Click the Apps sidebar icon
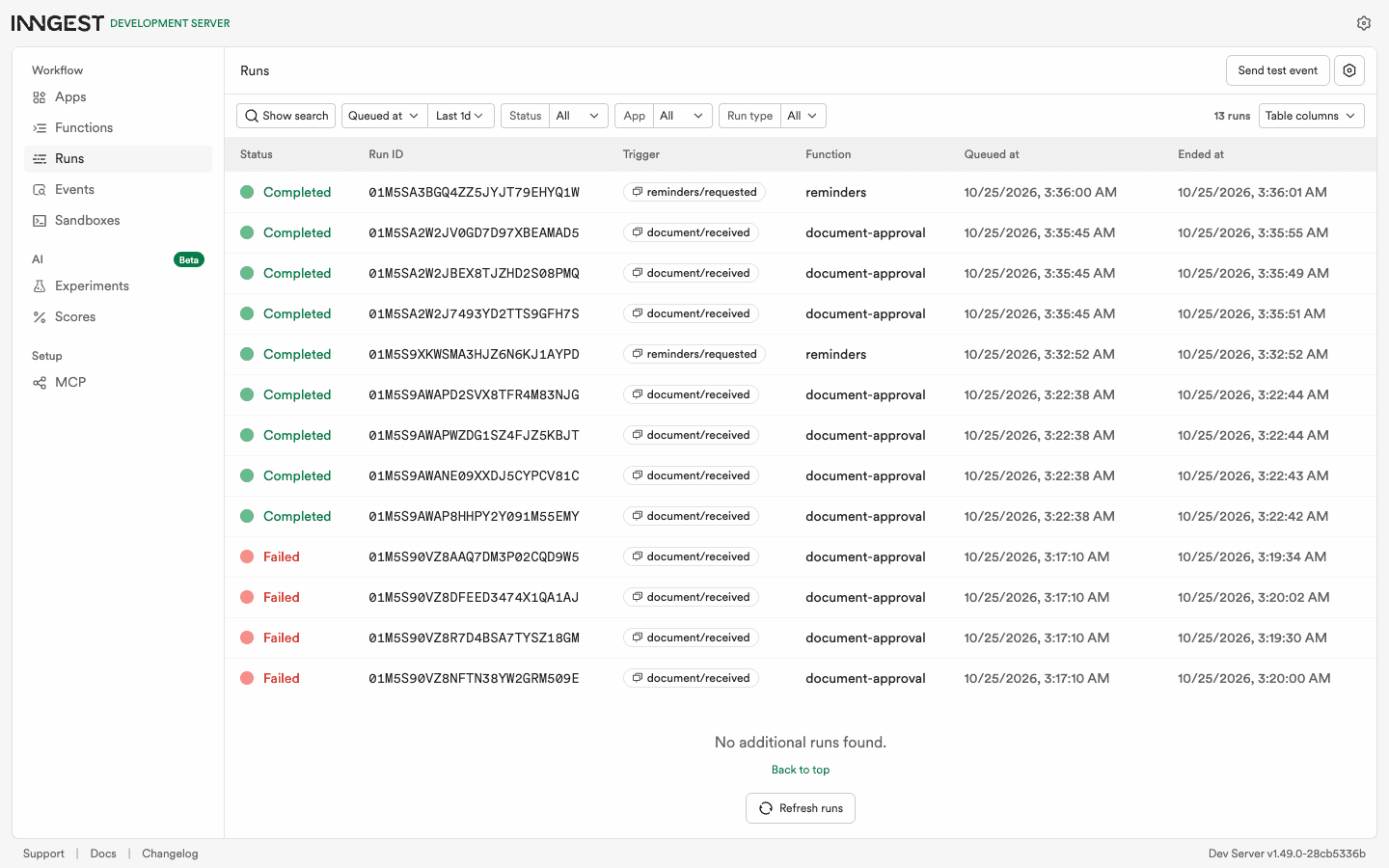This screenshot has height=868, width=1389. (x=40, y=97)
